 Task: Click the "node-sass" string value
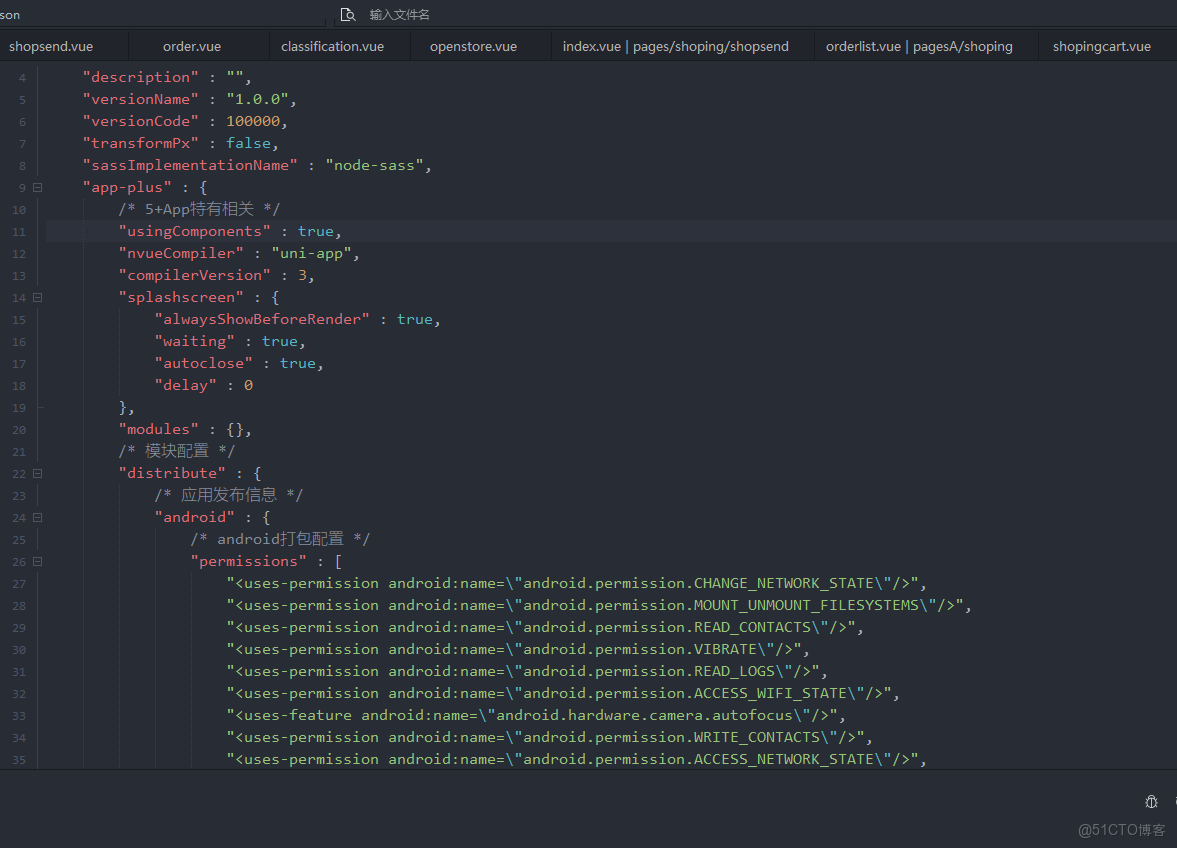[377, 165]
